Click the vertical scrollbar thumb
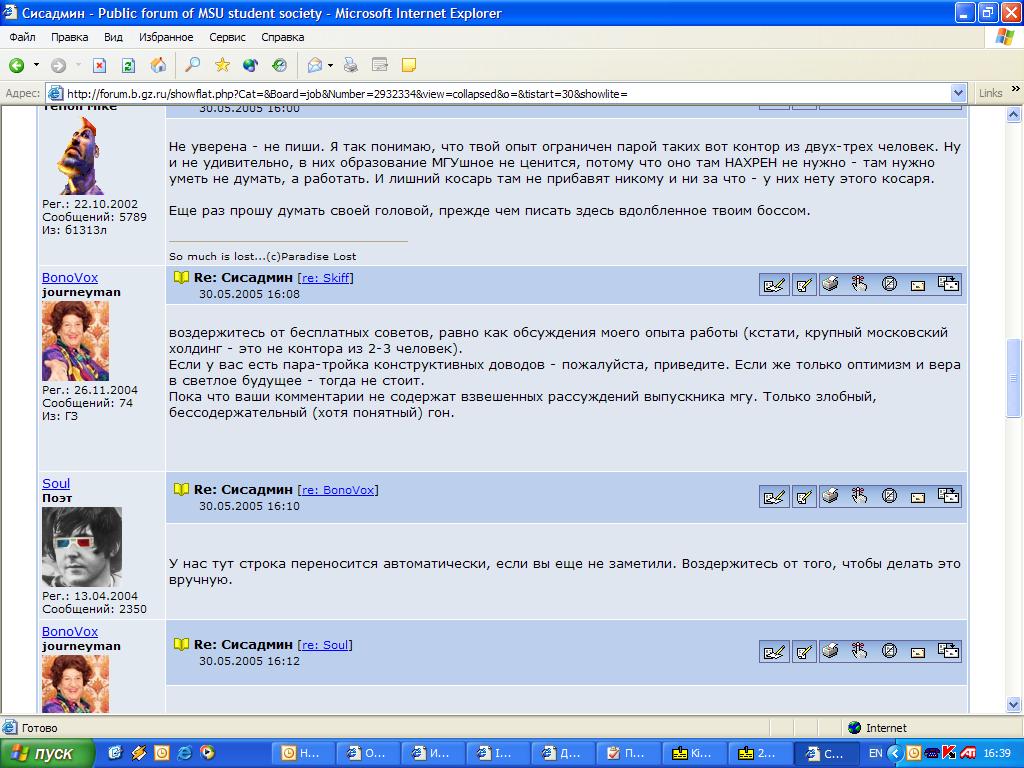This screenshot has height=768, width=1024. point(1014,377)
